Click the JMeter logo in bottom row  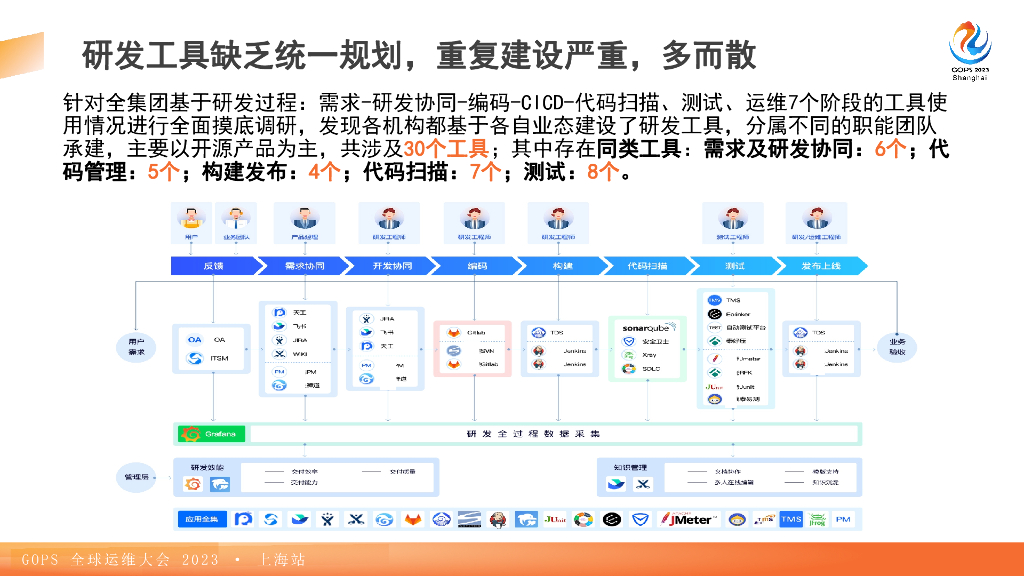(x=688, y=519)
